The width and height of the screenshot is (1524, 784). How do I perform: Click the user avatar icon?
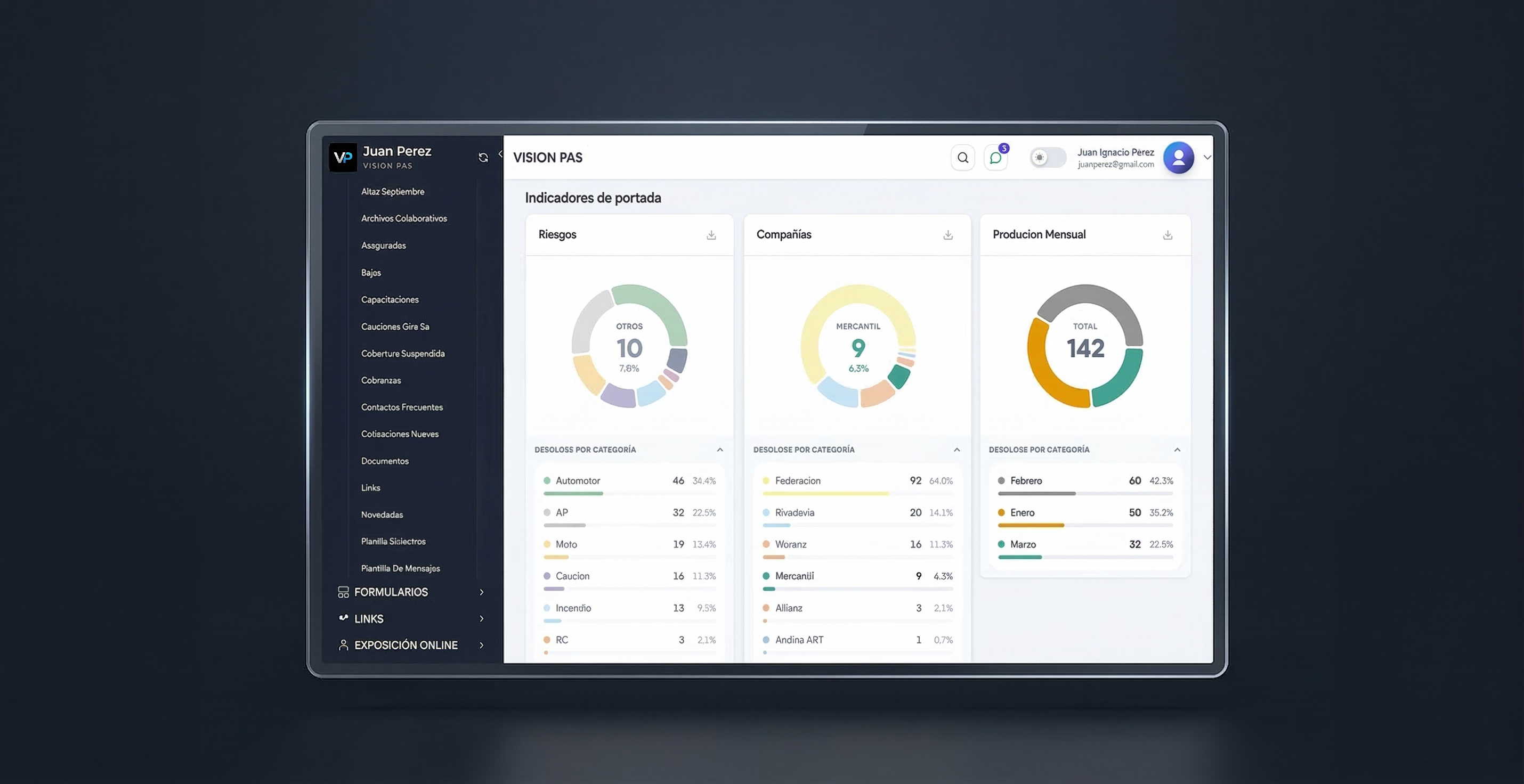(1178, 158)
